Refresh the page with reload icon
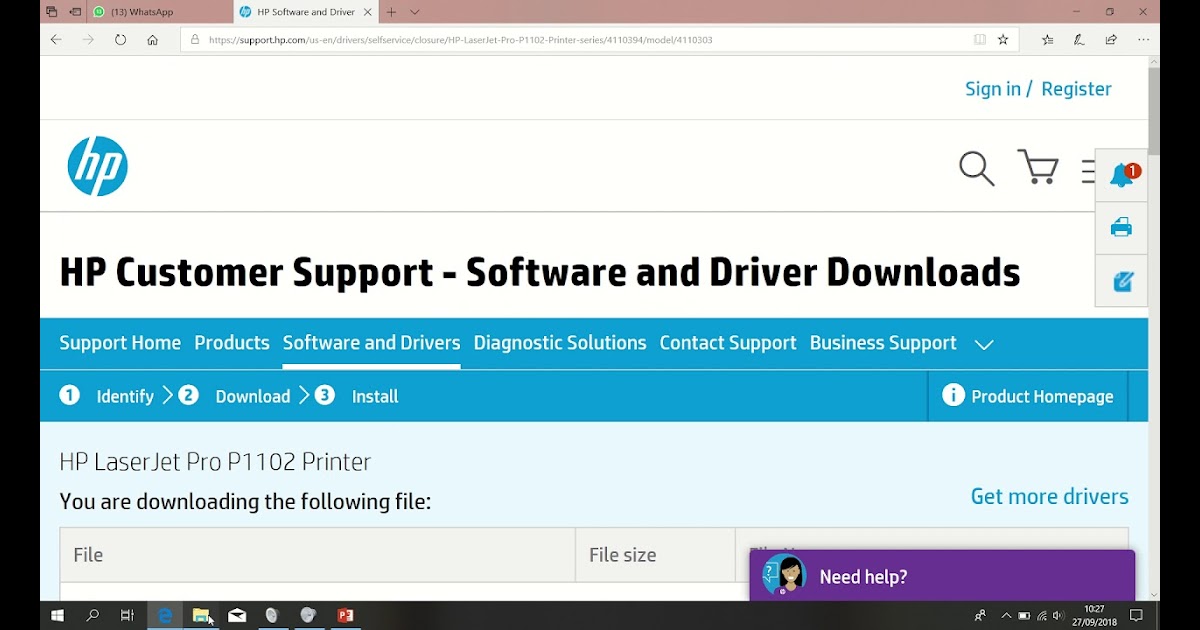 (120, 40)
